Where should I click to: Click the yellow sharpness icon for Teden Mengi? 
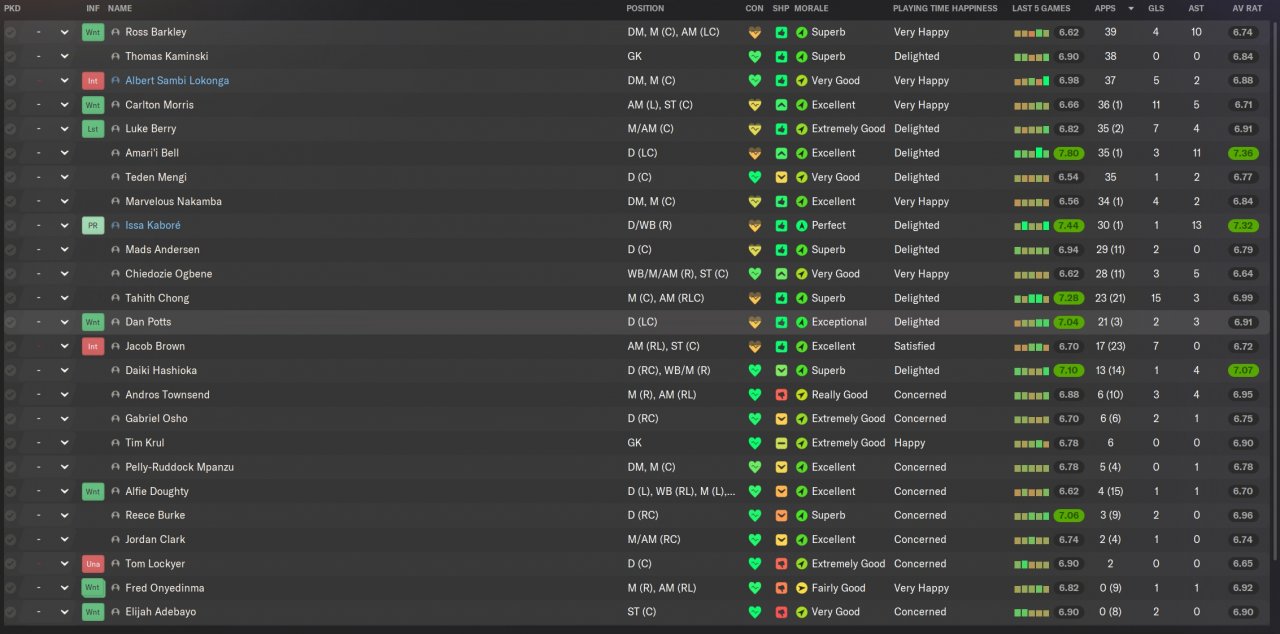click(x=781, y=178)
